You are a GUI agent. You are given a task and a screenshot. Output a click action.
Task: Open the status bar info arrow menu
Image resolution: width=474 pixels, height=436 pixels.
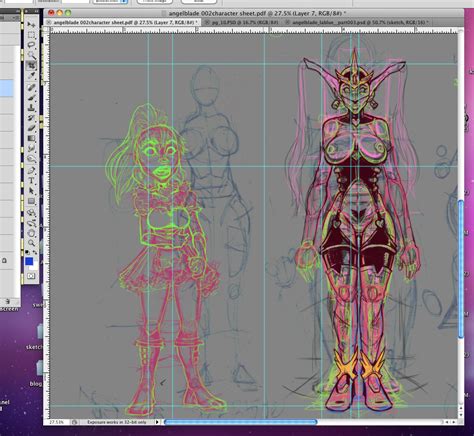click(x=157, y=422)
